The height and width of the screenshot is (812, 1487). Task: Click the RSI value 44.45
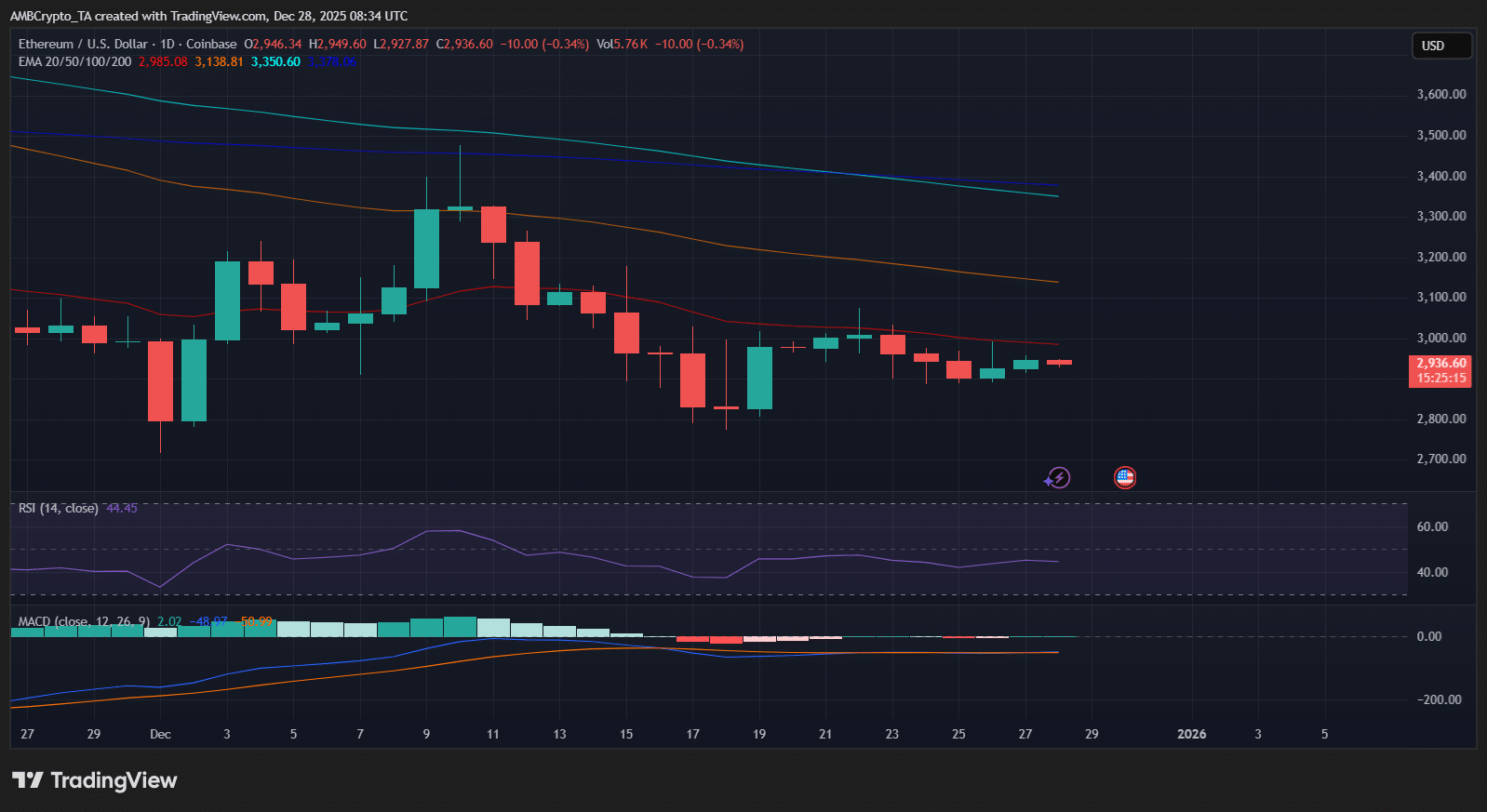(x=122, y=508)
